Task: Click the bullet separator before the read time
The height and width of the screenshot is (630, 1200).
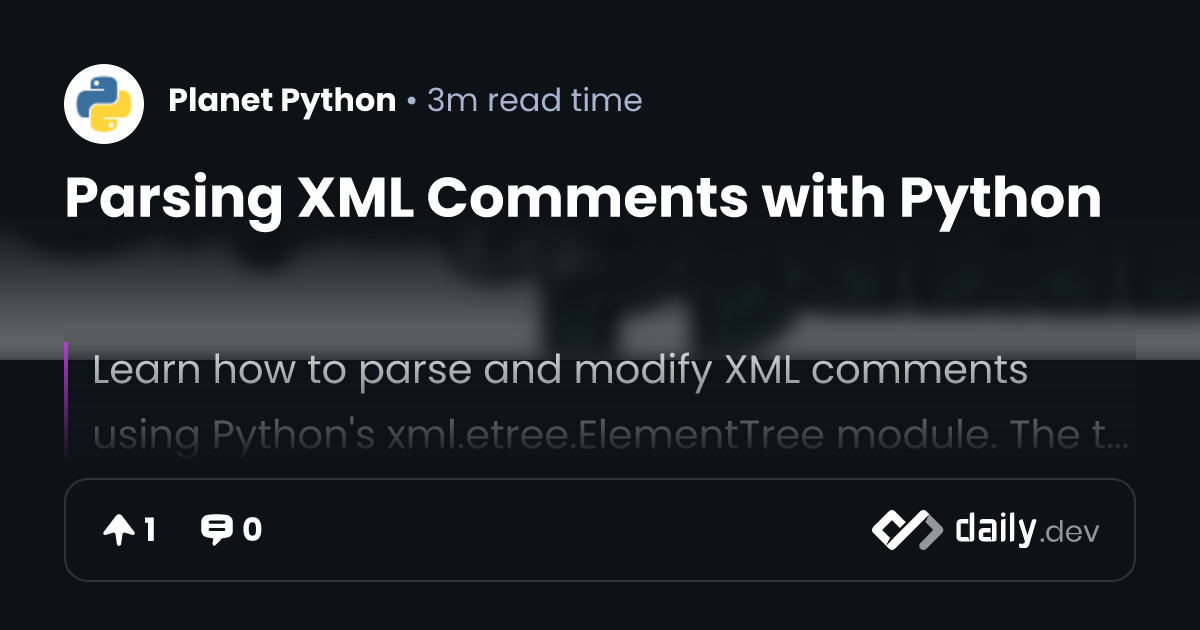Action: point(411,101)
